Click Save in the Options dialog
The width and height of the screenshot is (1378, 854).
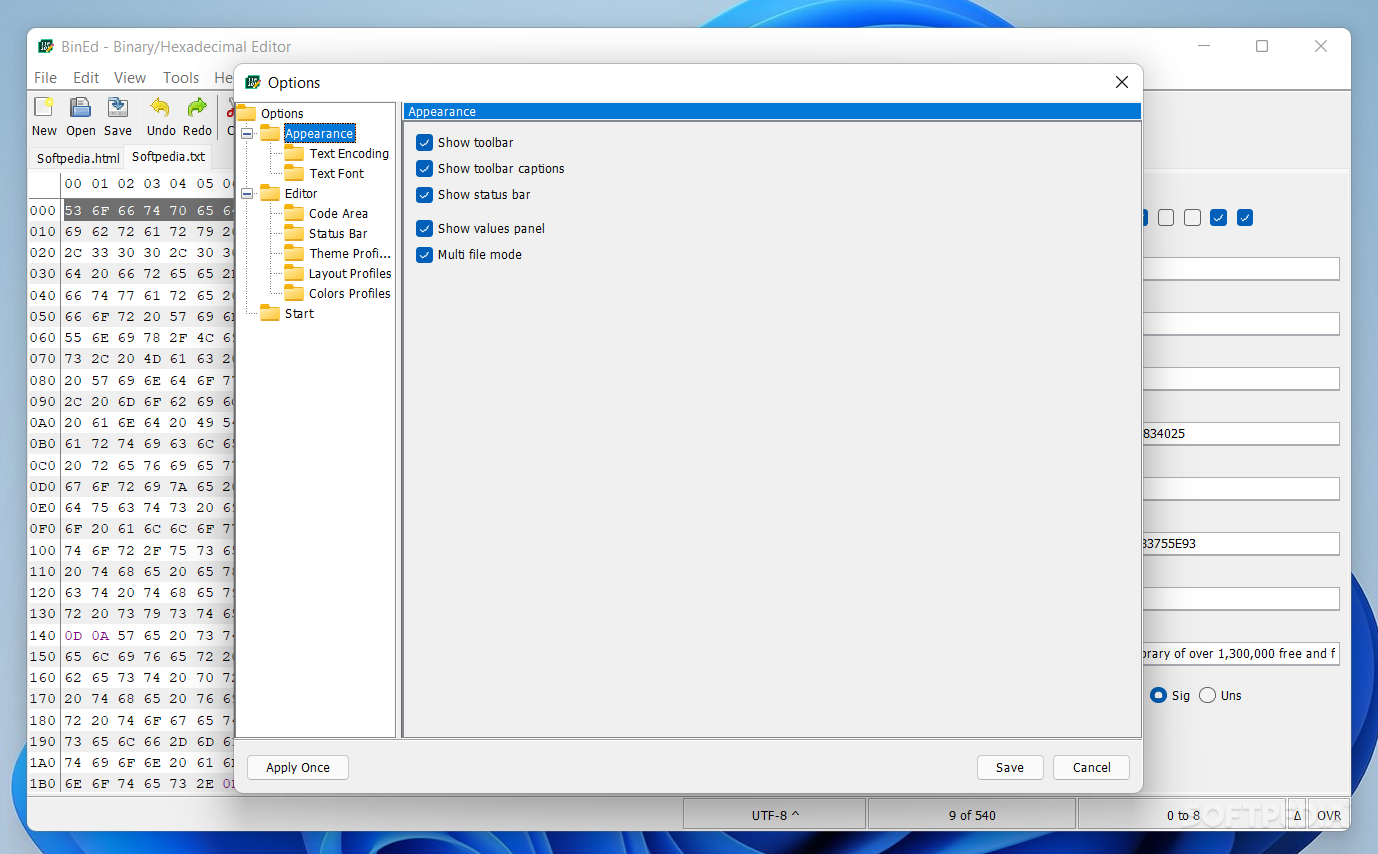[x=1009, y=767]
